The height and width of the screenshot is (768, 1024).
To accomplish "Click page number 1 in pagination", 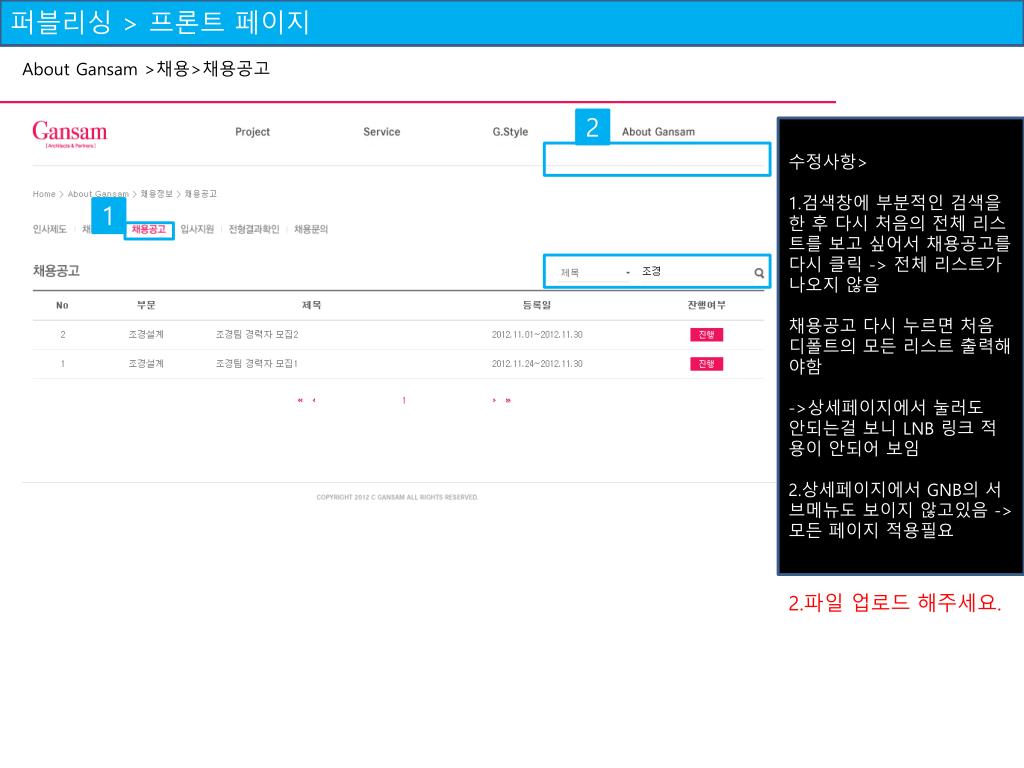I will click(404, 400).
